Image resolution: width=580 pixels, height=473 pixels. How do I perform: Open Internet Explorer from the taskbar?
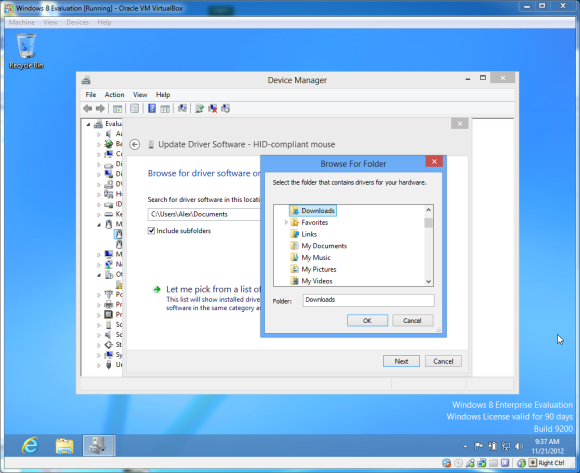click(30, 445)
